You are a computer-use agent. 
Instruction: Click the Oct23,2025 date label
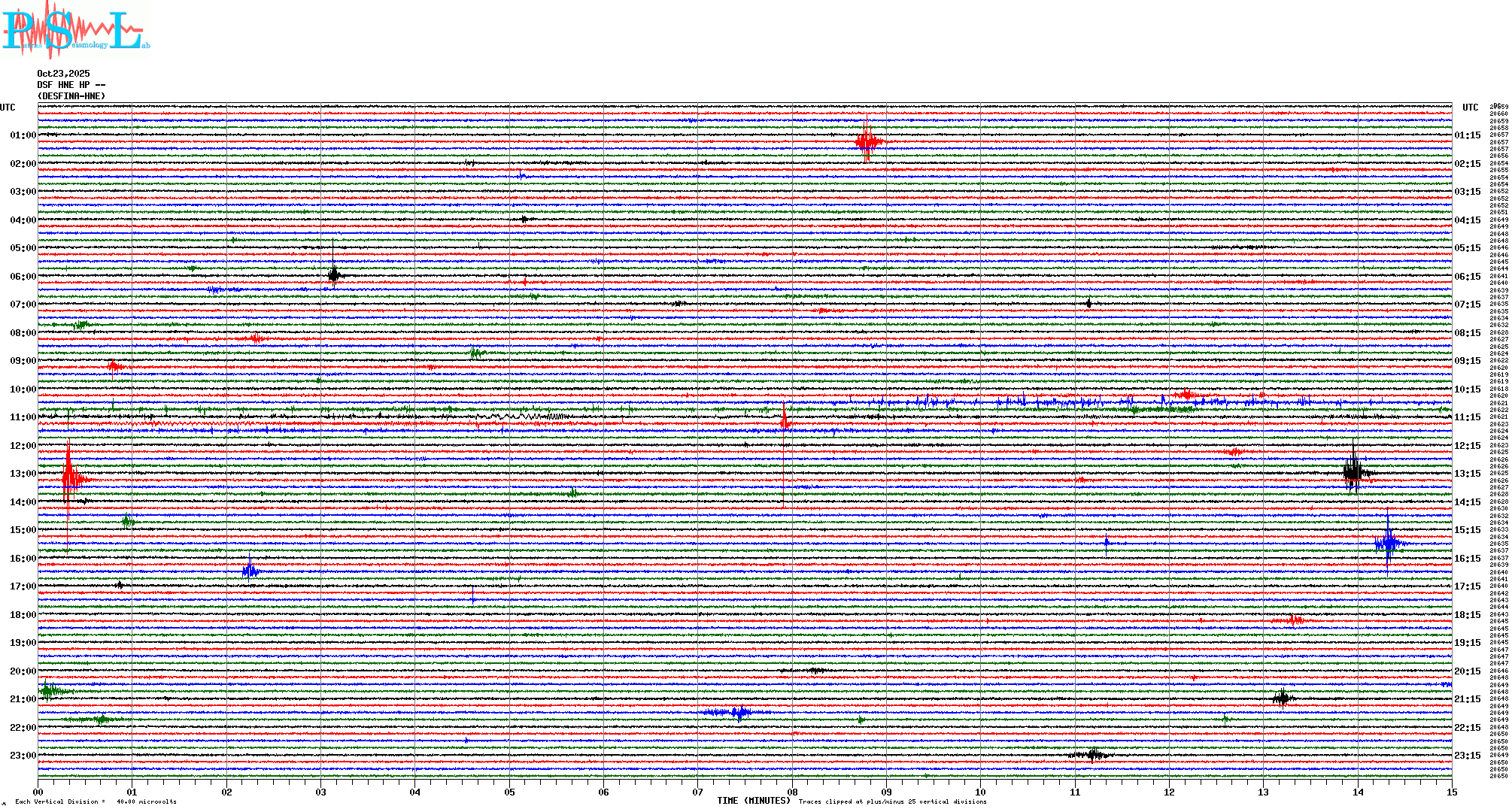tap(63, 74)
